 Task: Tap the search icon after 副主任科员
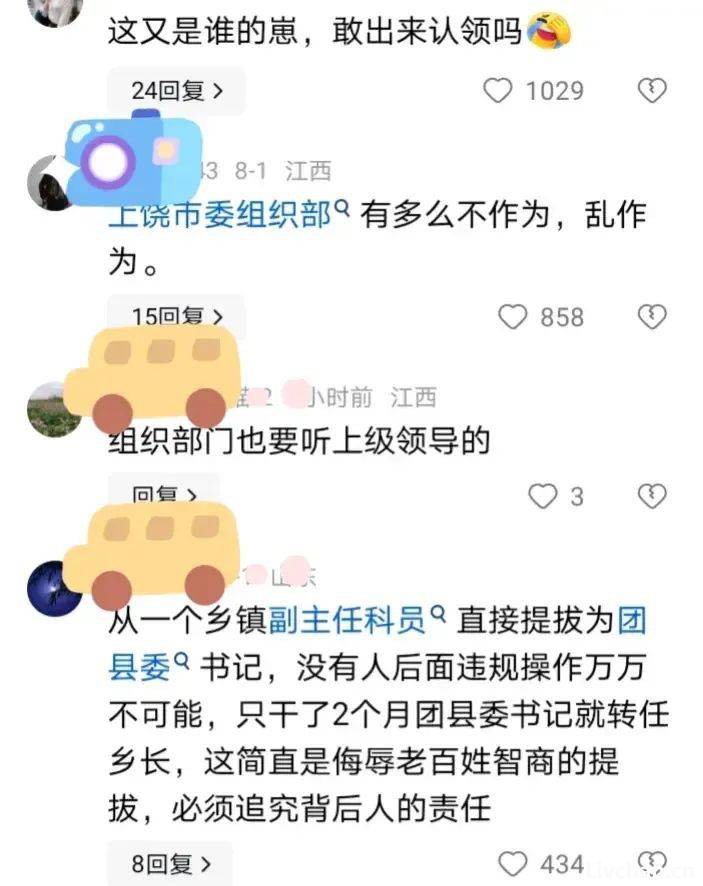tap(437, 614)
